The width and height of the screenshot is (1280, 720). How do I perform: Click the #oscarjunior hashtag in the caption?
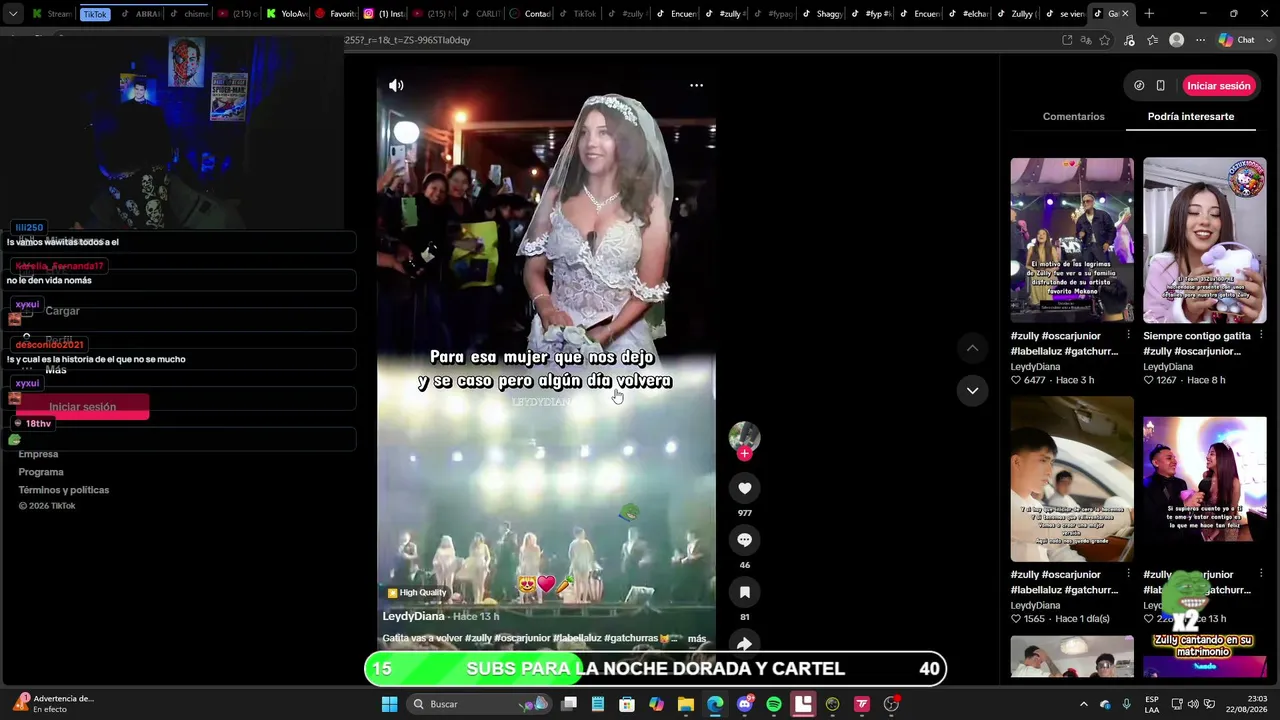pyautogui.click(x=522, y=639)
